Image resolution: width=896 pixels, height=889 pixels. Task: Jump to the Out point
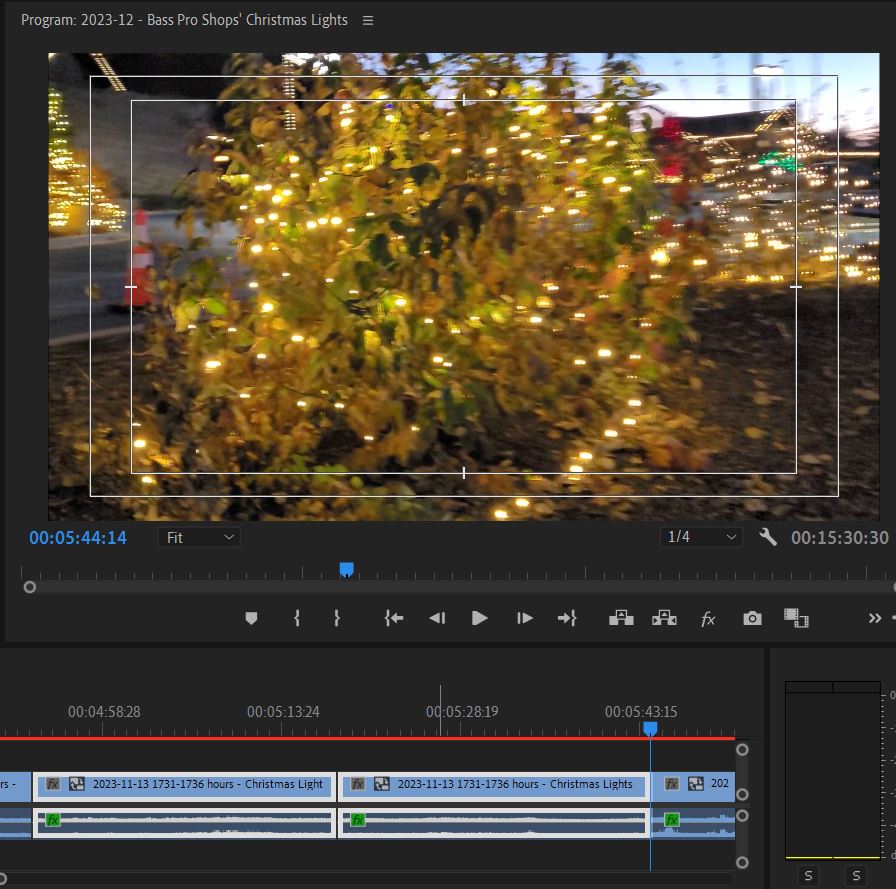click(x=567, y=618)
